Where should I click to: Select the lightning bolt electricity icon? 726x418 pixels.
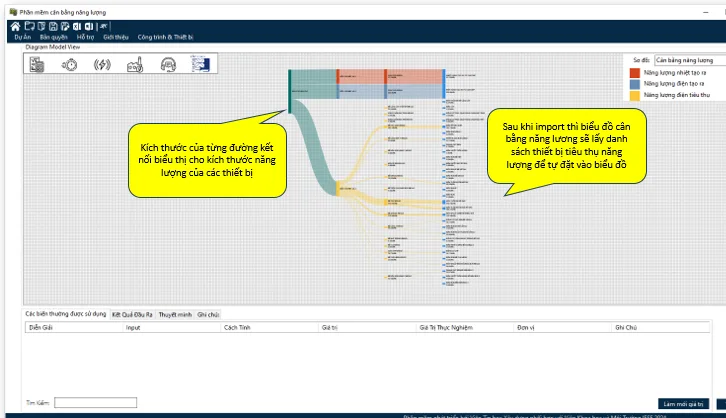(x=102, y=64)
